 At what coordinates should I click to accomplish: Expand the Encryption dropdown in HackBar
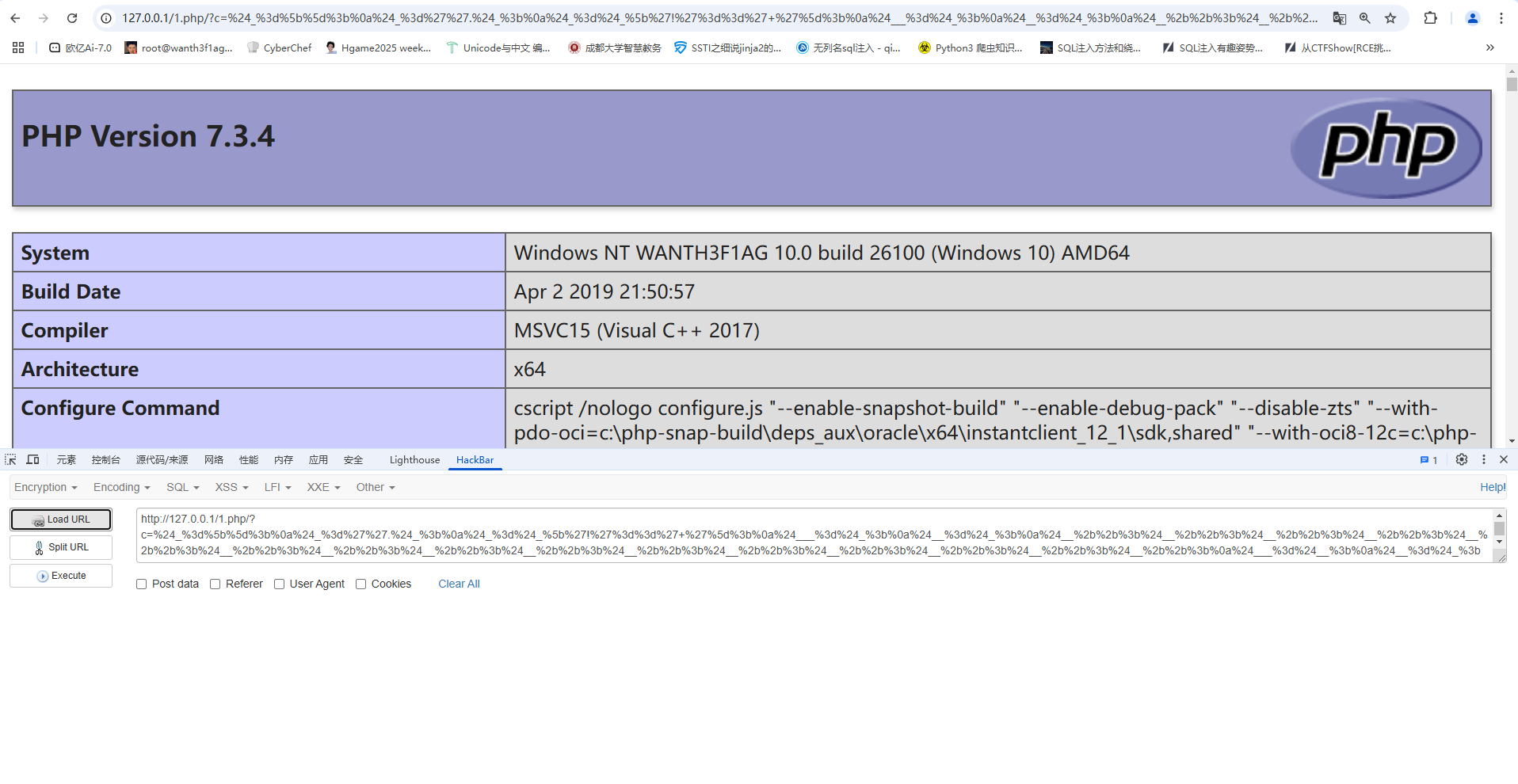point(45,487)
